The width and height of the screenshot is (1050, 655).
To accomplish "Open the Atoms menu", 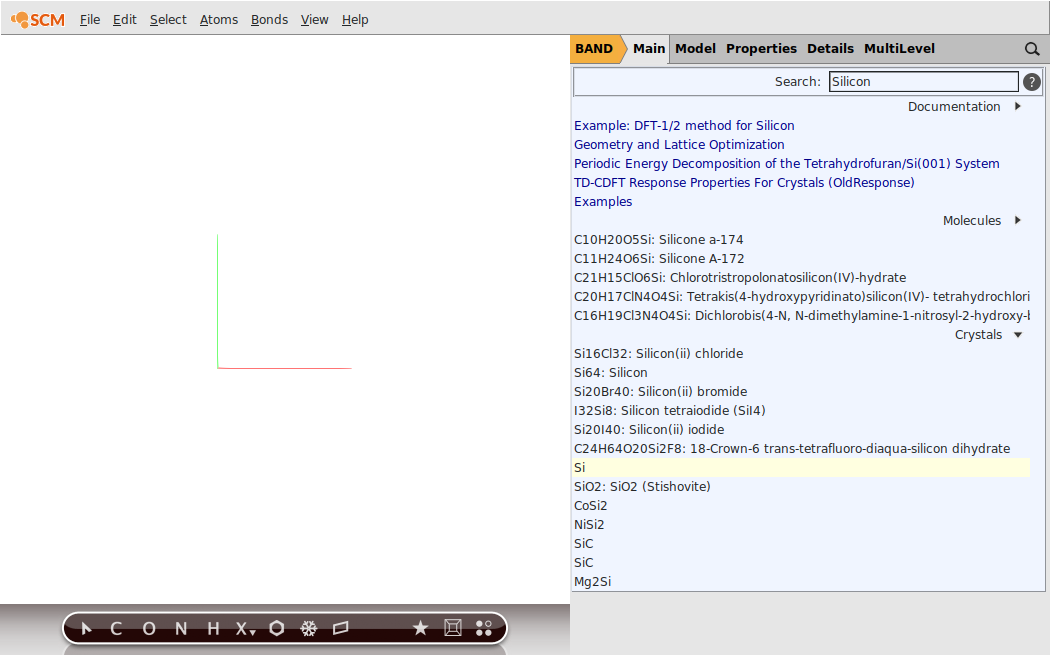I will [x=218, y=19].
